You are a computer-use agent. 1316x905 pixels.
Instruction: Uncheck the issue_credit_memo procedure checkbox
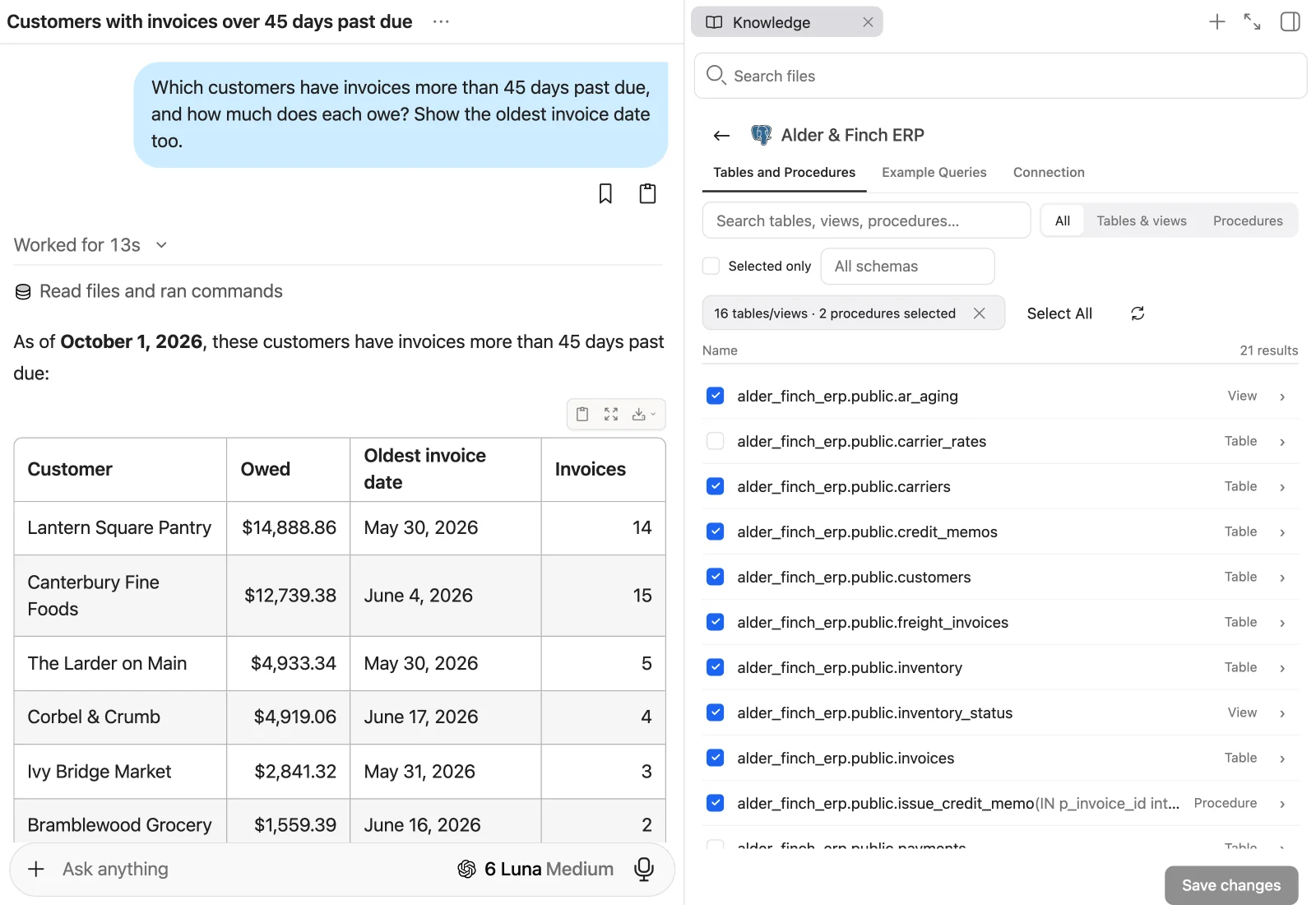[x=716, y=803]
